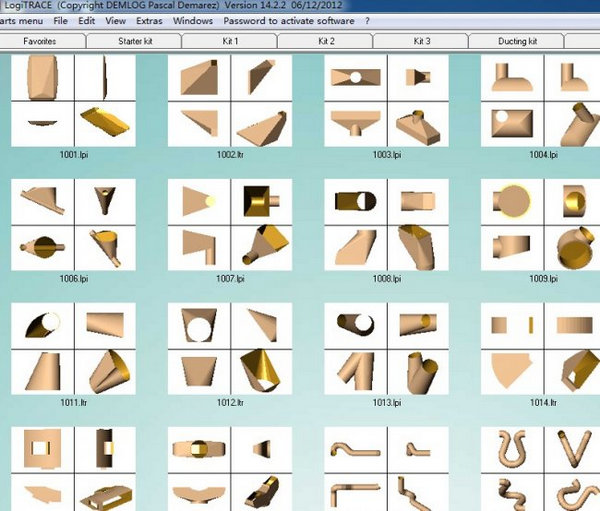Open the Extras menu
Viewport: 600px width, 511px height.
click(x=149, y=20)
